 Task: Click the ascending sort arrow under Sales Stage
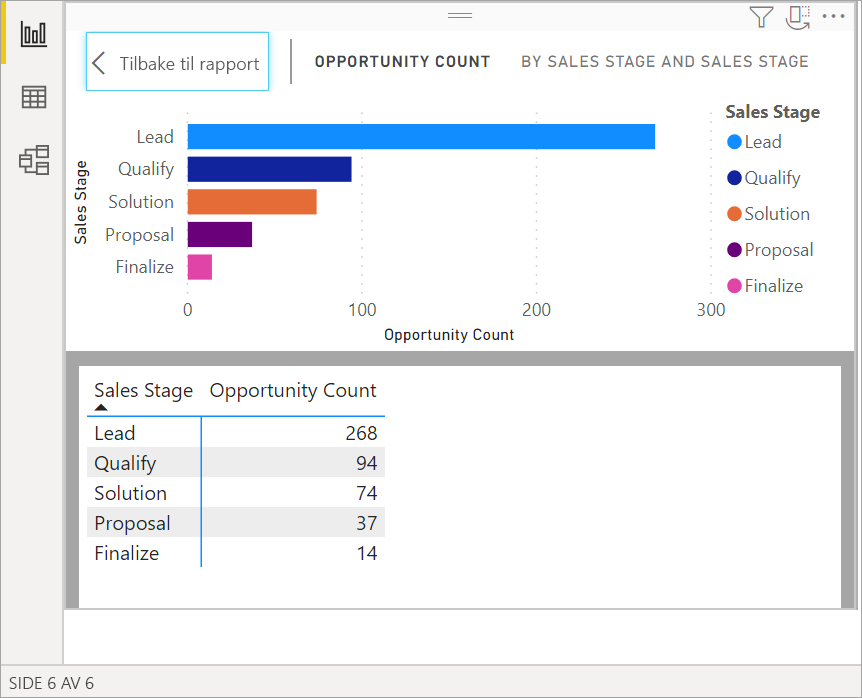(101, 407)
